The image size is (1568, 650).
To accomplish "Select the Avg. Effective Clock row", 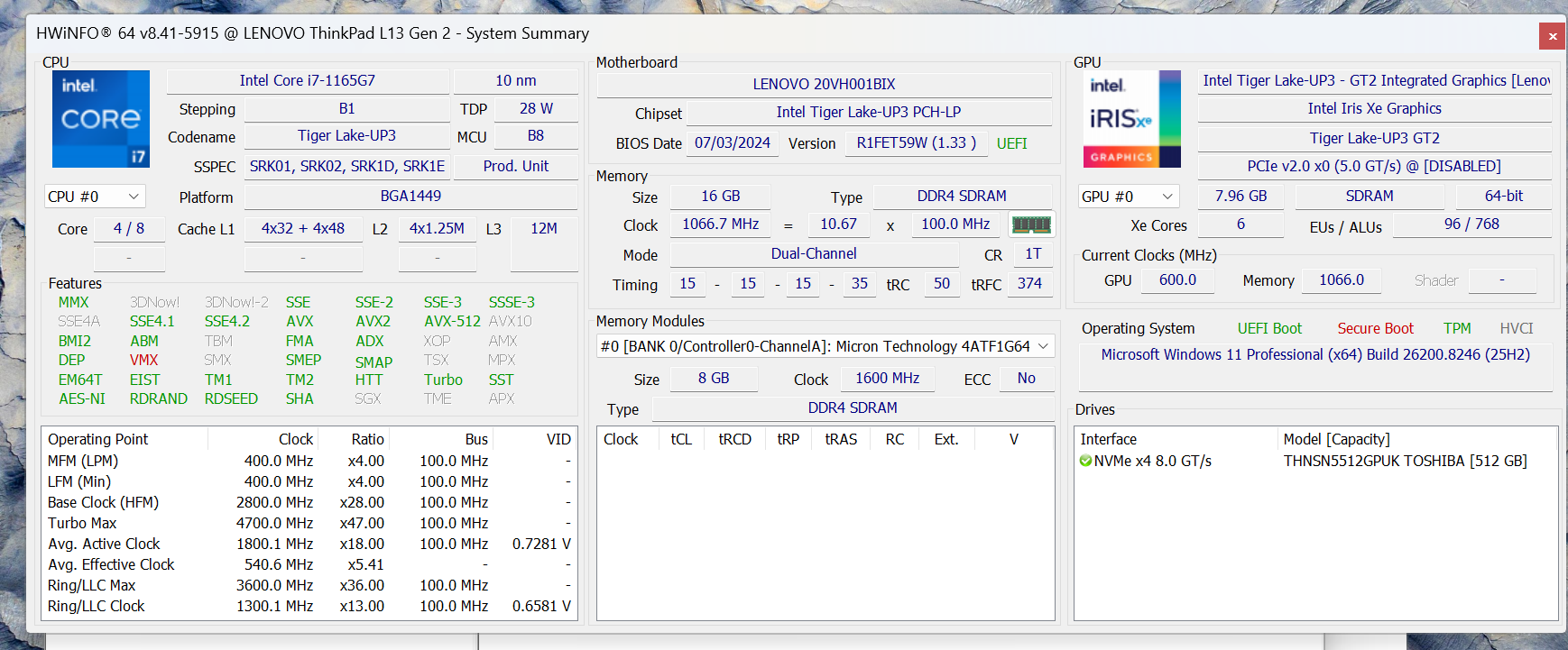I will [309, 564].
